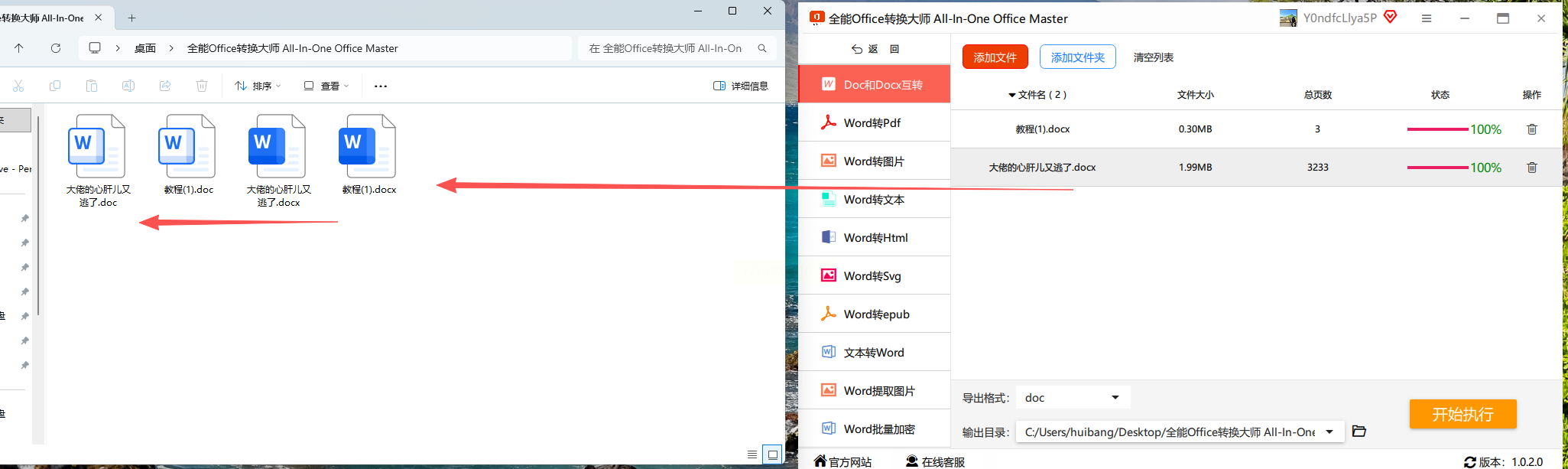
Task: Click the 大佬的心肝儿又逃了.docx progress bar
Action: 1437,168
